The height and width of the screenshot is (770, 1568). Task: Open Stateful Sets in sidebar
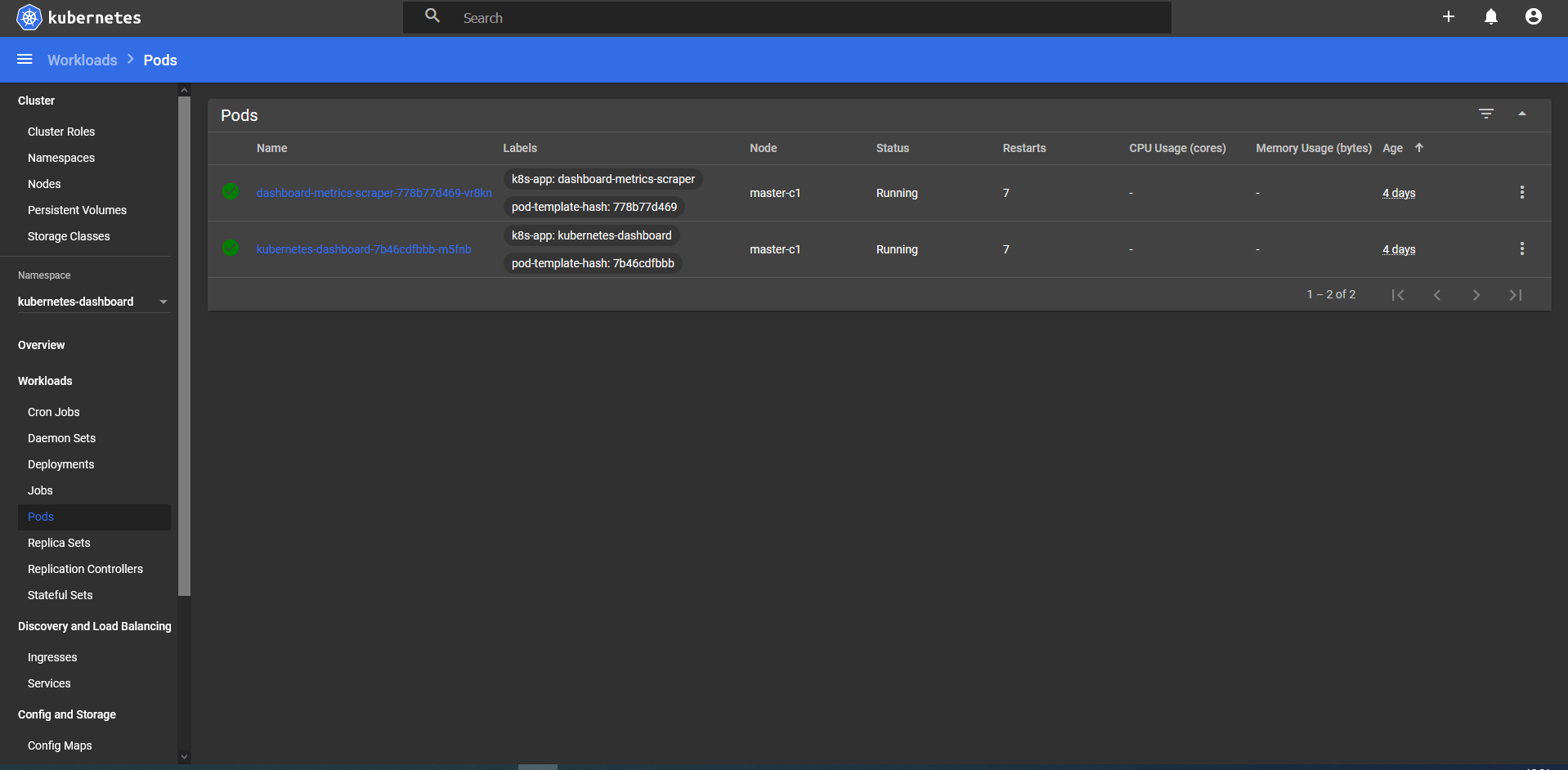60,595
